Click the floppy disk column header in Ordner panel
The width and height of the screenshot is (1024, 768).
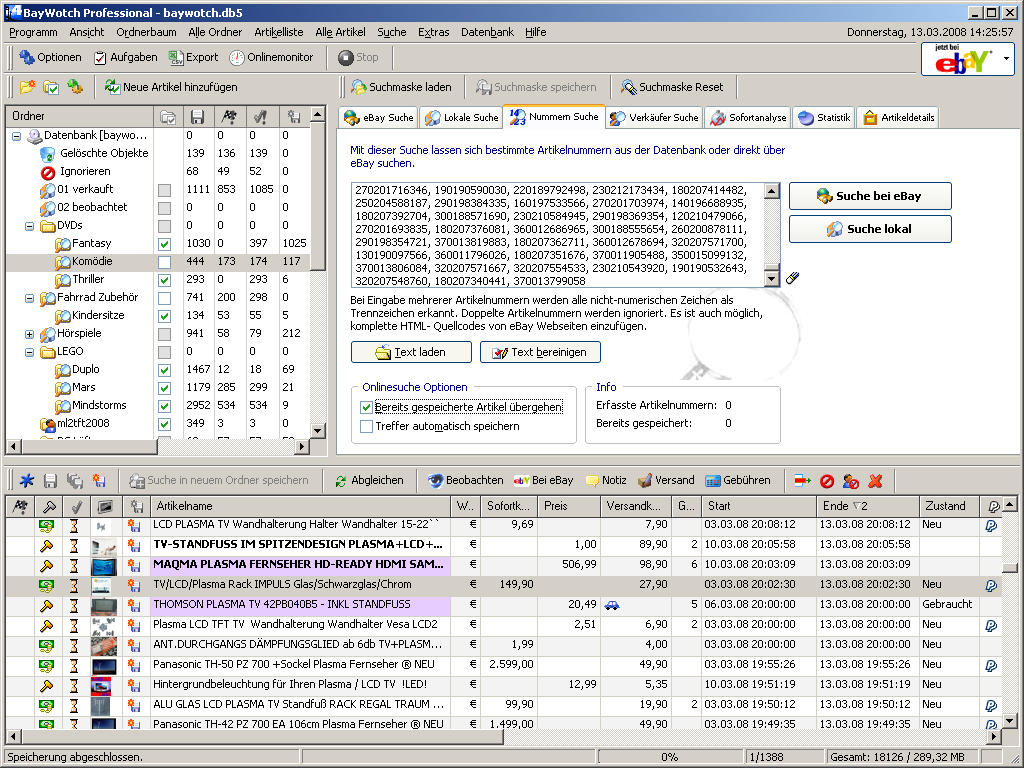tap(197, 116)
